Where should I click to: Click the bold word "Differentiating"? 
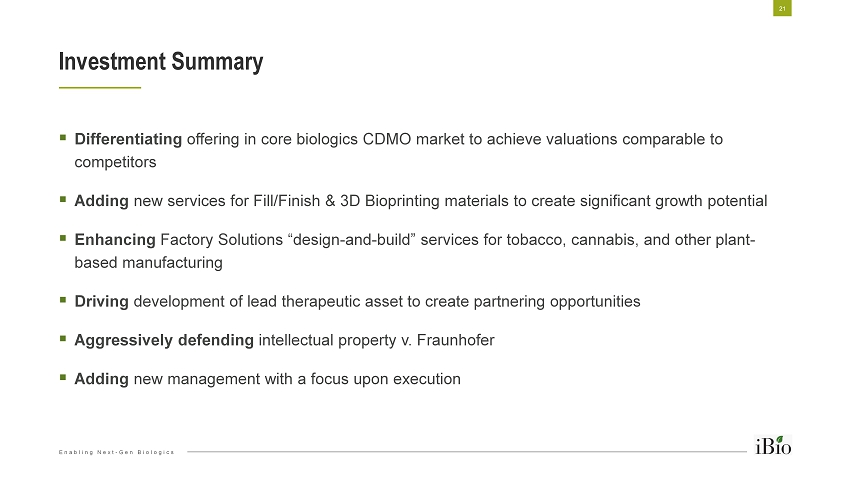point(128,139)
